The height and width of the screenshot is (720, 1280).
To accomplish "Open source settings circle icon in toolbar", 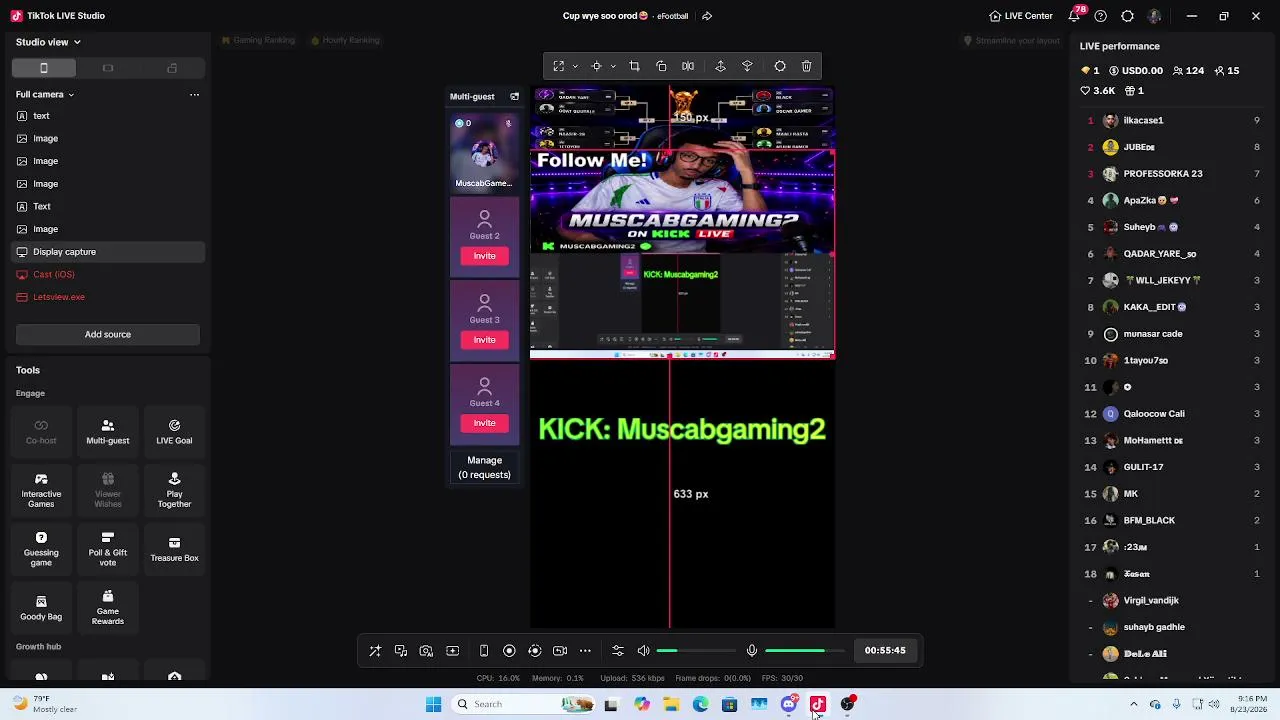I will (780, 66).
